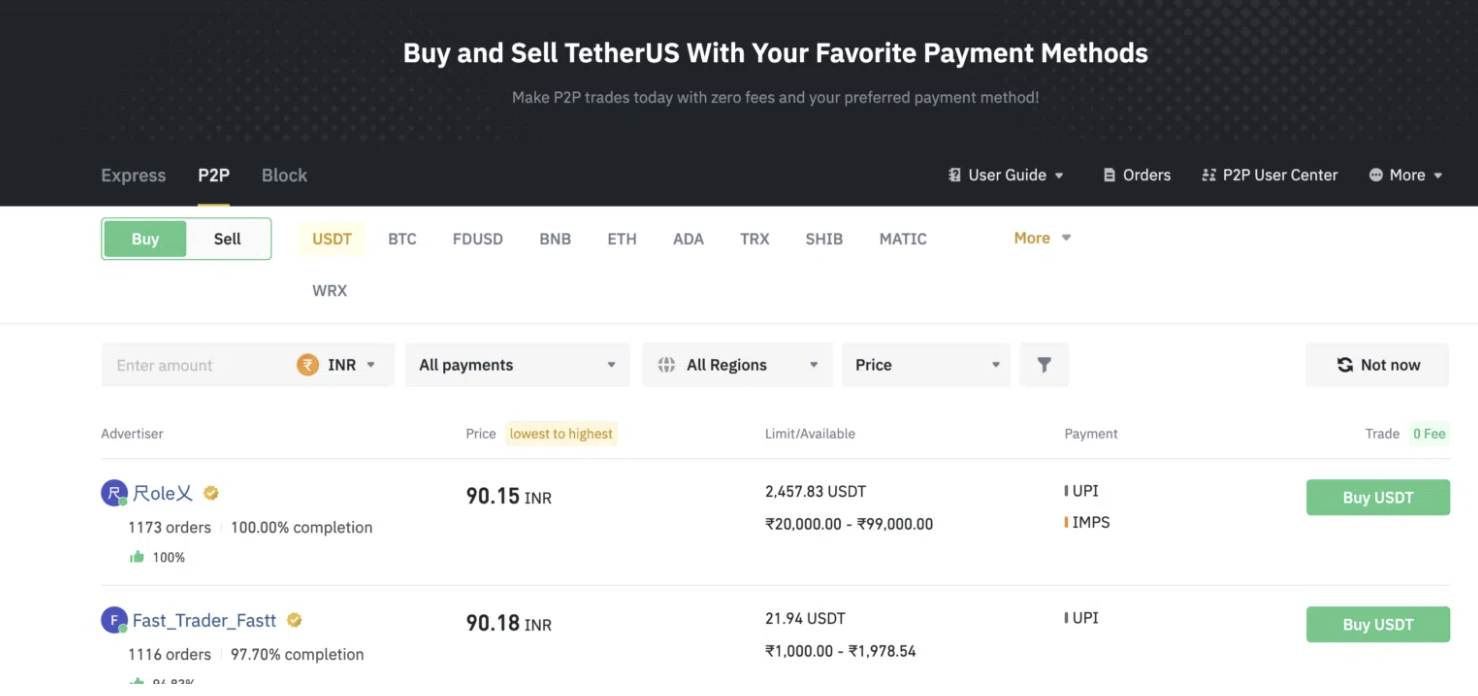Click the funnel filter icon
Image resolution: width=1478 pixels, height=696 pixels.
pyautogui.click(x=1044, y=365)
